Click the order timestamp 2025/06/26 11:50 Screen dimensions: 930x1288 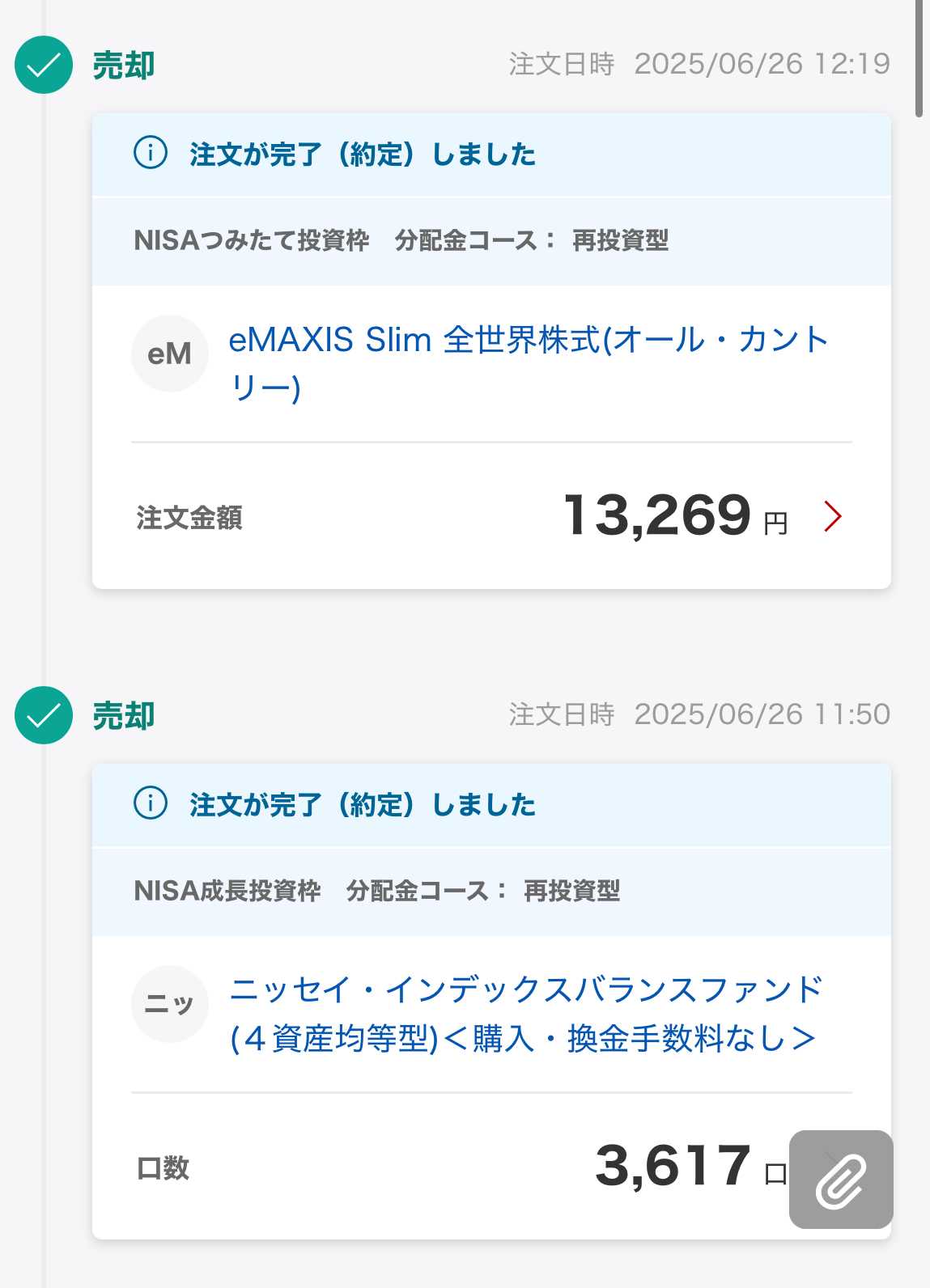[762, 714]
